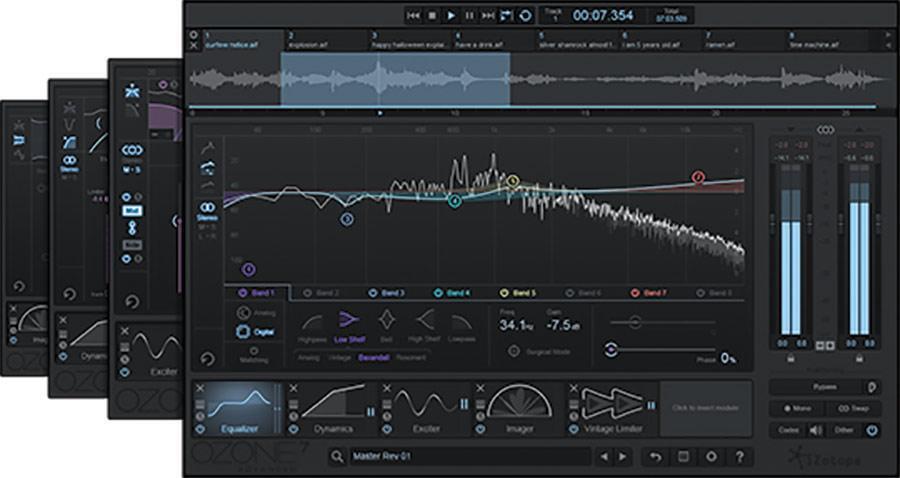Toggle Band 4 power button

[x=438, y=293]
